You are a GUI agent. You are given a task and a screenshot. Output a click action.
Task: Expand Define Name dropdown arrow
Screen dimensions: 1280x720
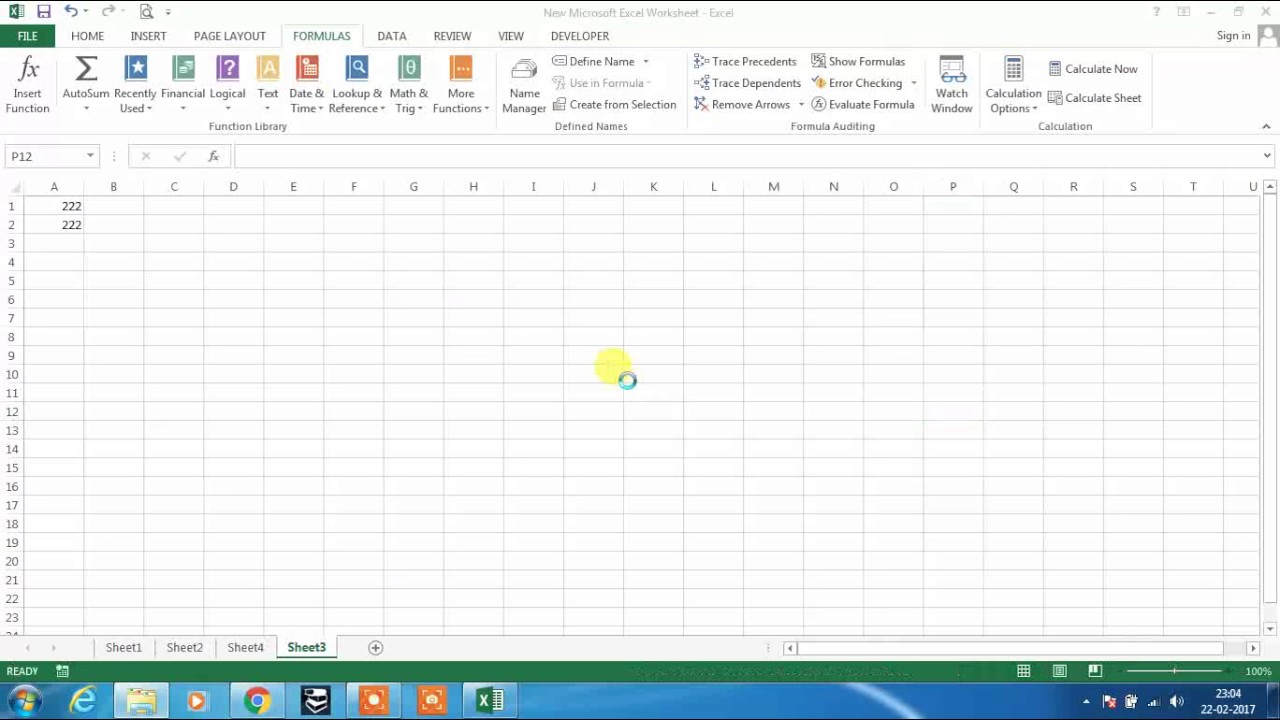(x=646, y=62)
